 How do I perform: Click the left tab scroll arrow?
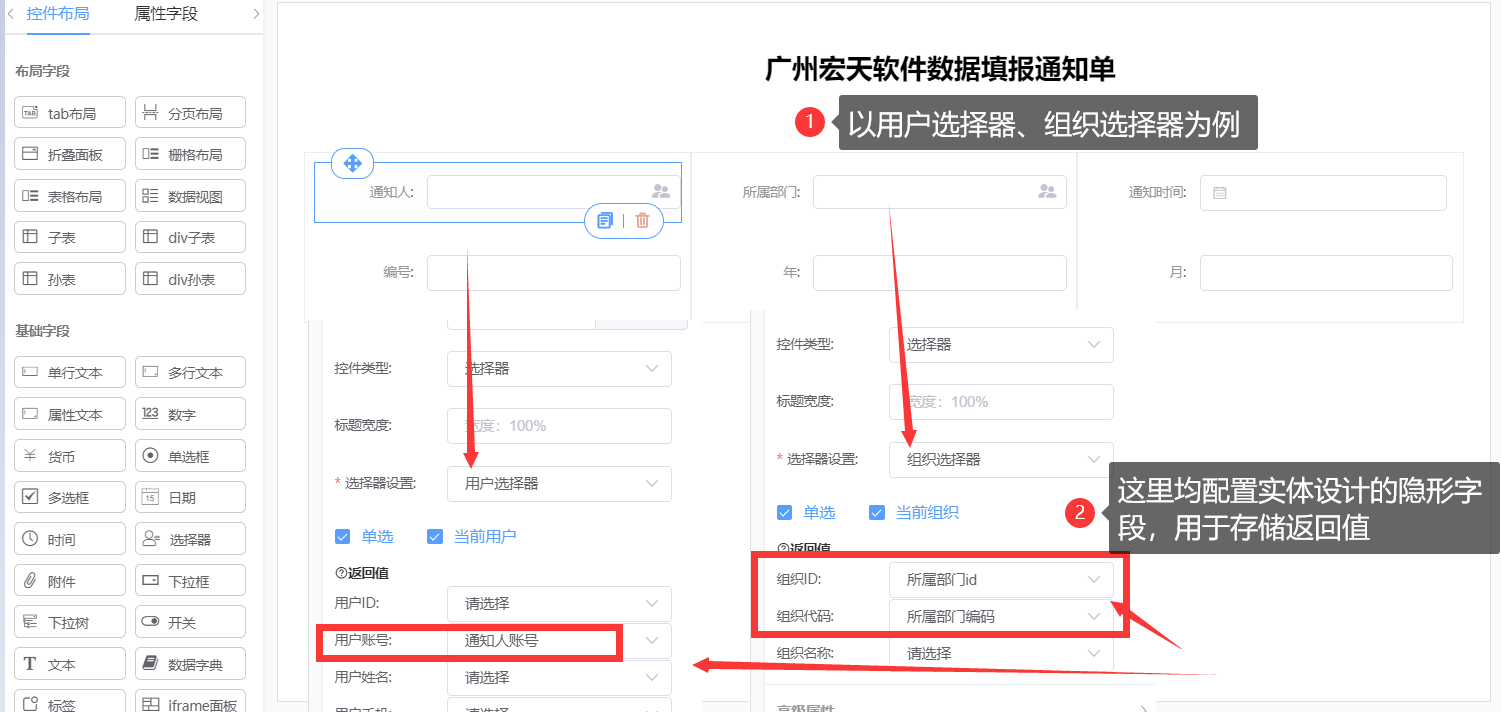10,14
